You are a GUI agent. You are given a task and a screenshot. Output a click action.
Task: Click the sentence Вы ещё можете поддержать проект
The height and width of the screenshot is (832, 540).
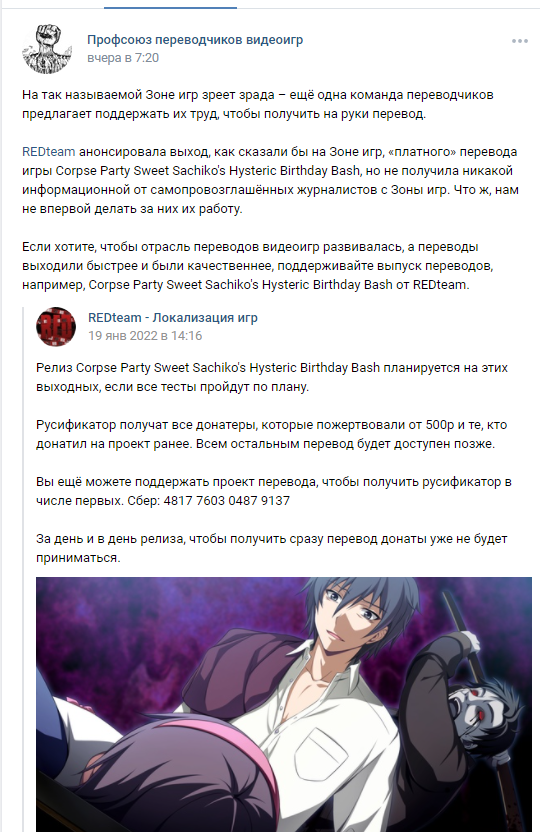[274, 491]
